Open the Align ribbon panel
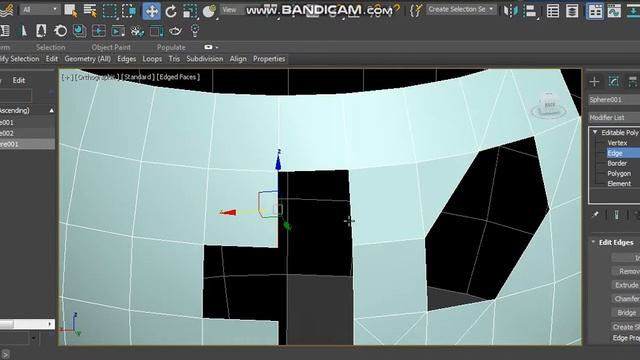The width and height of the screenshot is (640, 360). coord(238,59)
